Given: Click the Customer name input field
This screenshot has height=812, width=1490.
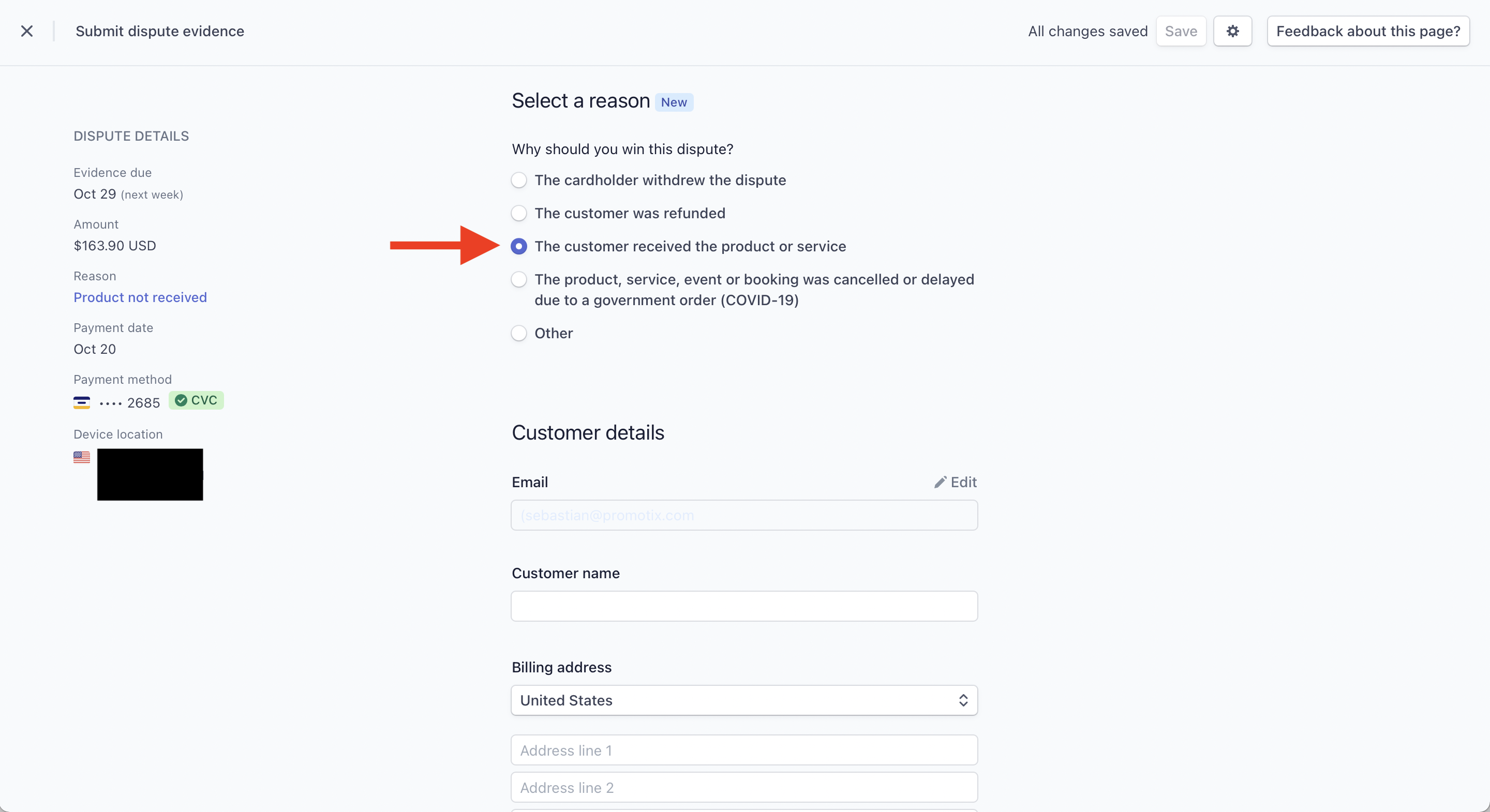Looking at the screenshot, I should pos(743,606).
